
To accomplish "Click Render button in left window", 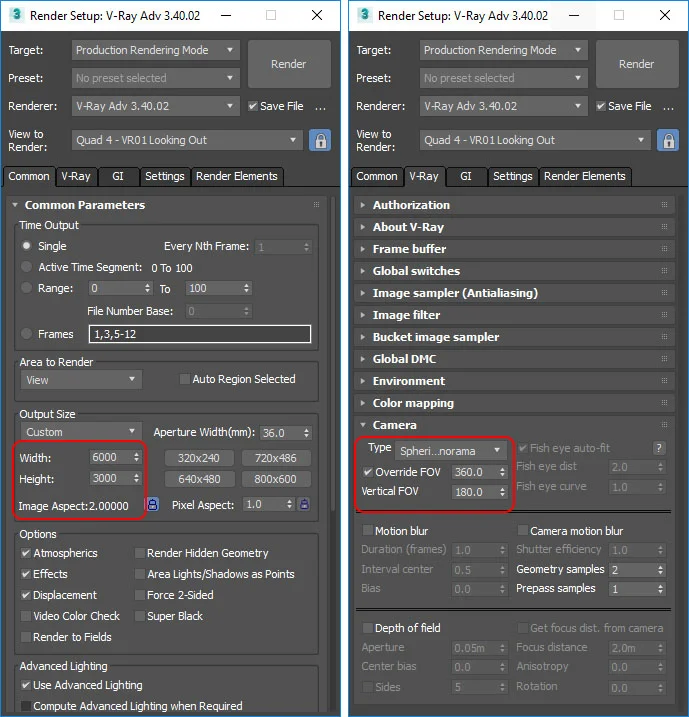I will 289,64.
